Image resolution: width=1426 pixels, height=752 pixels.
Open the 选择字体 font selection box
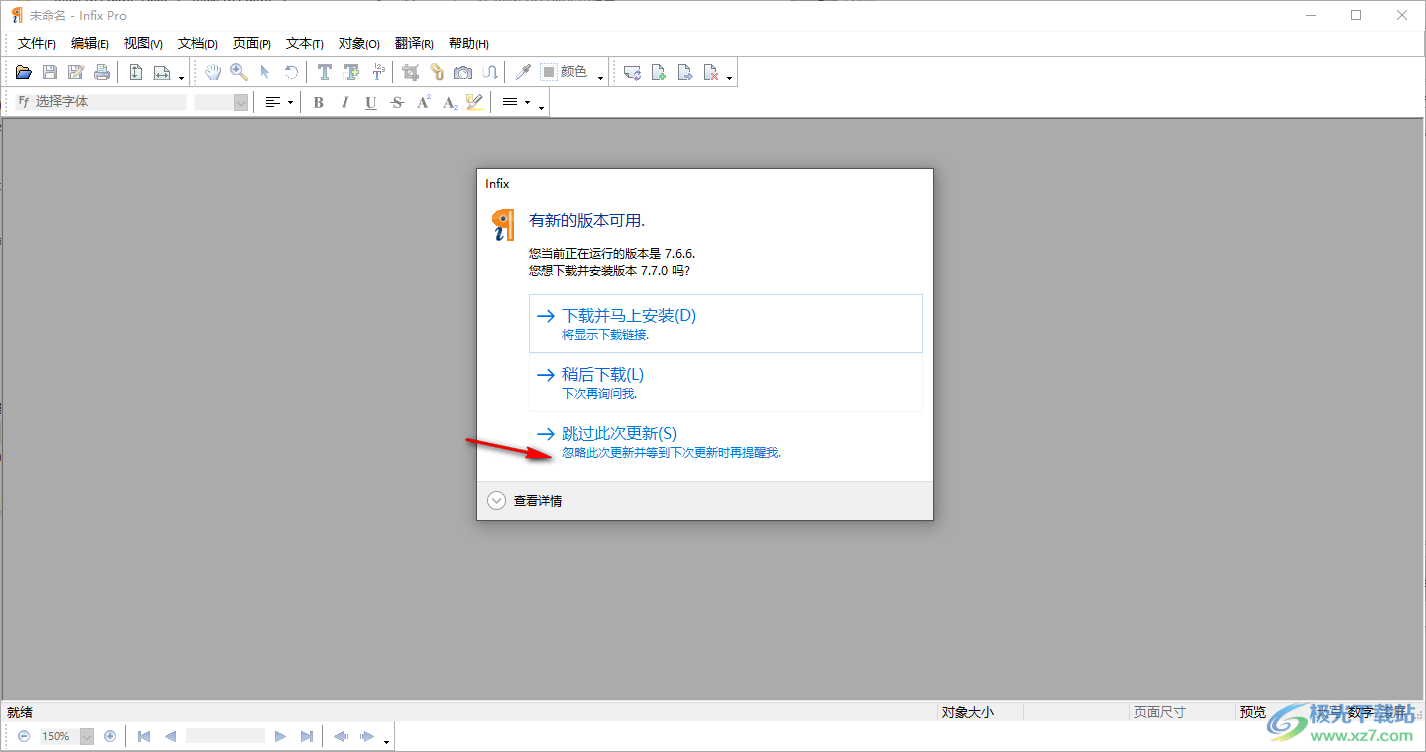click(x=101, y=102)
